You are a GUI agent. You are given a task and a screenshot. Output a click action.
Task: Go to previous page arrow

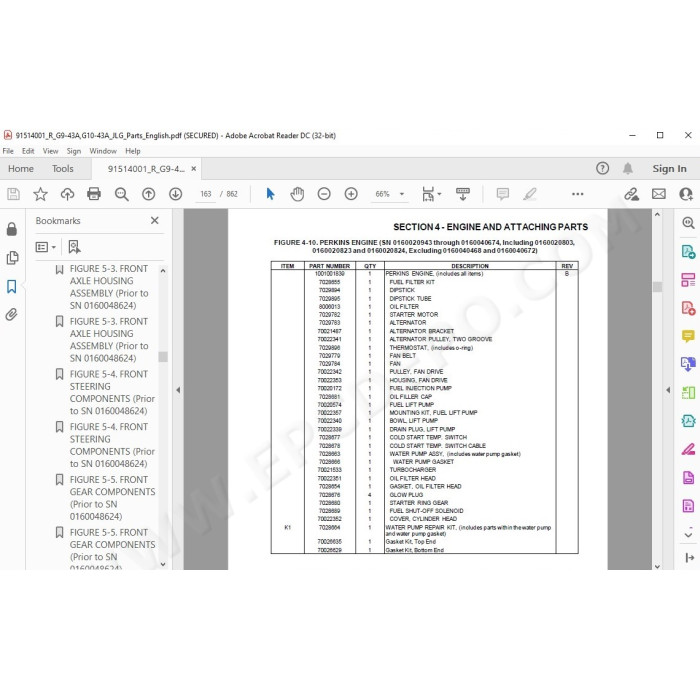(x=148, y=194)
